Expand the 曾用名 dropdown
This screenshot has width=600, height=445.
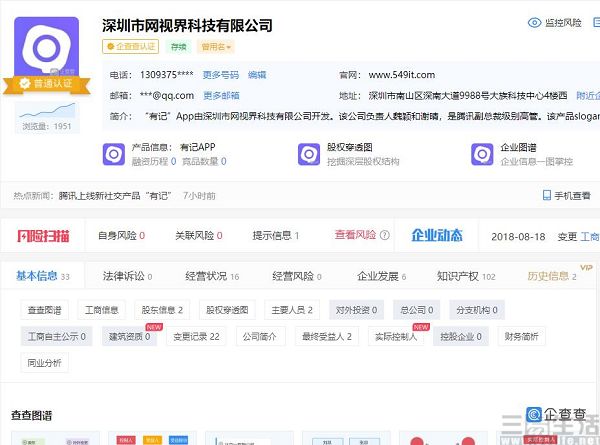click(x=216, y=47)
